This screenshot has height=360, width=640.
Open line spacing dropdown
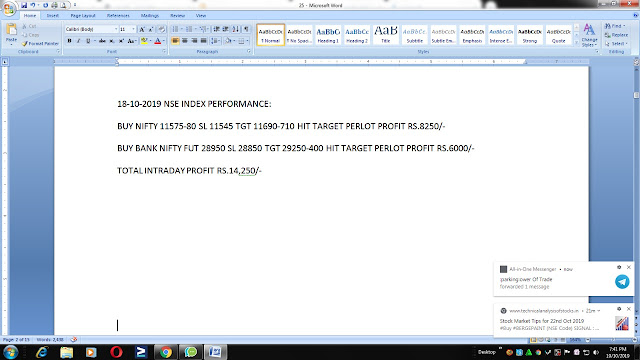coord(216,41)
